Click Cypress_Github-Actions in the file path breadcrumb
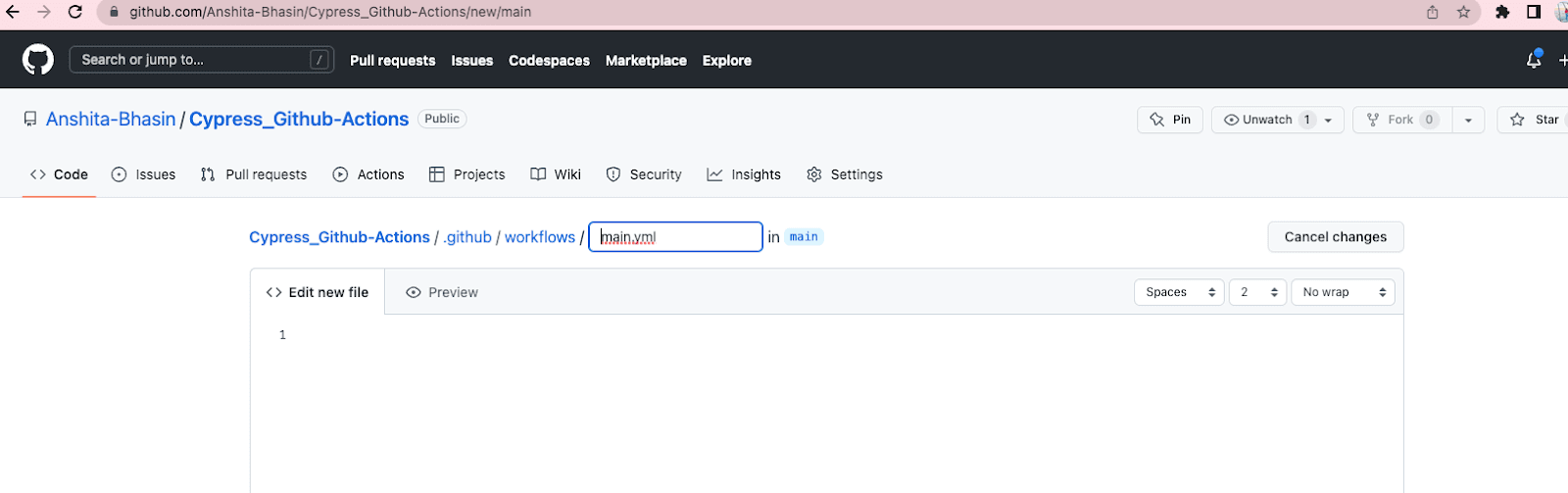Viewport: 1568px width, 493px height. (x=339, y=237)
